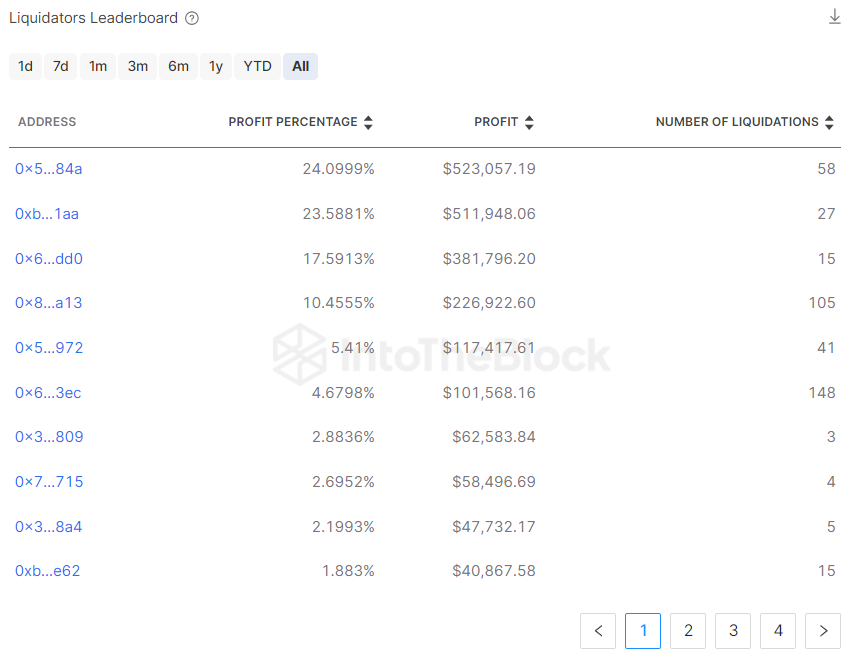Go to previous page arrow

[598, 630]
